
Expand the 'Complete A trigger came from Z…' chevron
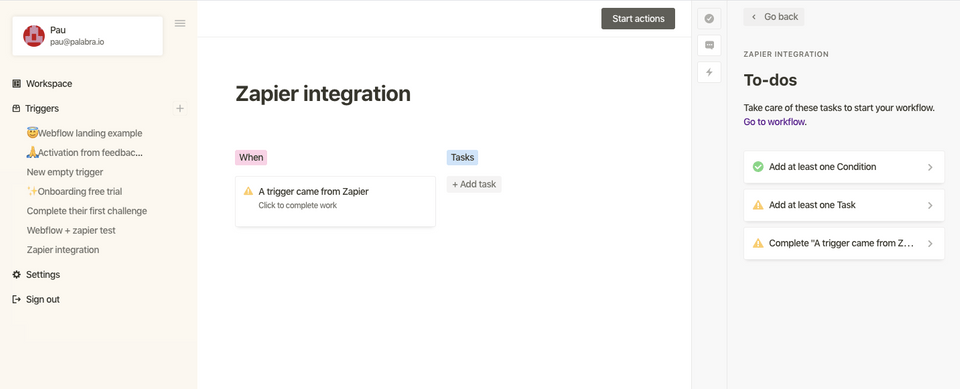click(930, 243)
